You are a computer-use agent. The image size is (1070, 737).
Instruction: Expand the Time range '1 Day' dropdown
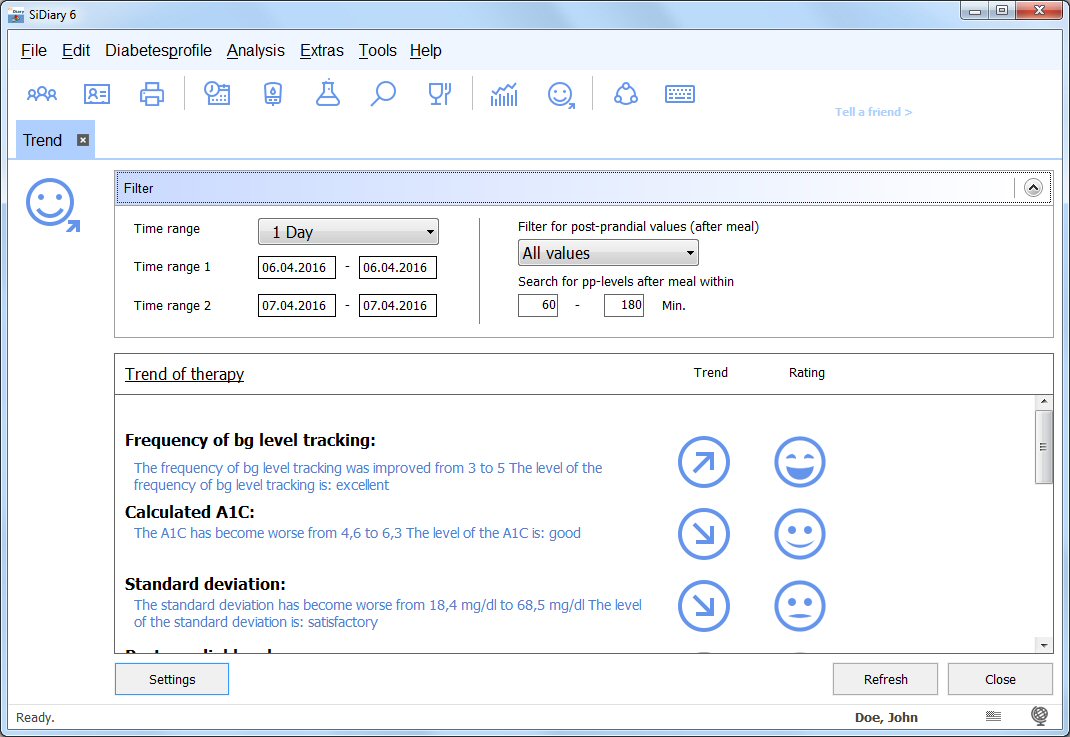pos(348,232)
